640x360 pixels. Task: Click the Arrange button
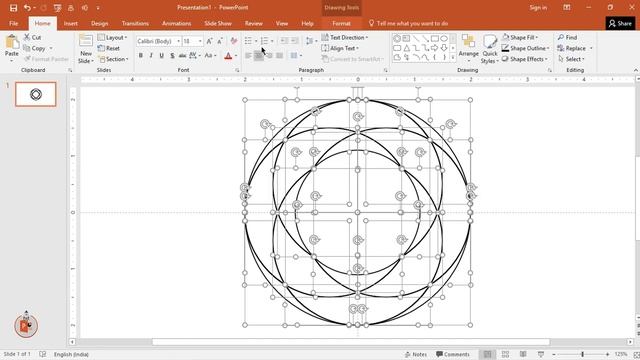[468, 49]
